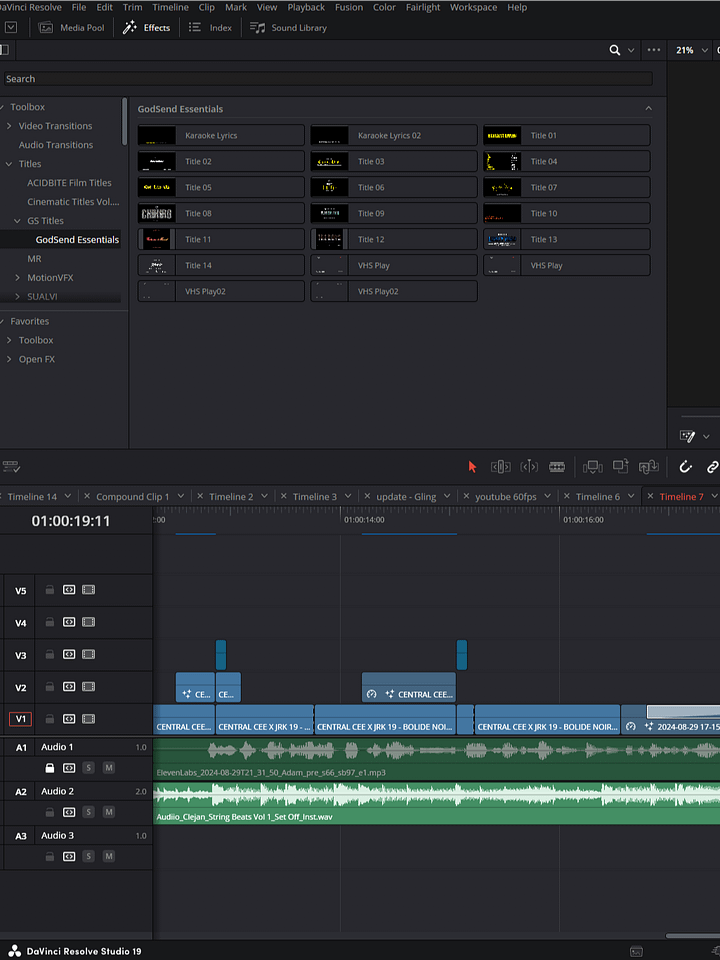Click the timeline horizontal scrollbar thumb

[x=692, y=936]
